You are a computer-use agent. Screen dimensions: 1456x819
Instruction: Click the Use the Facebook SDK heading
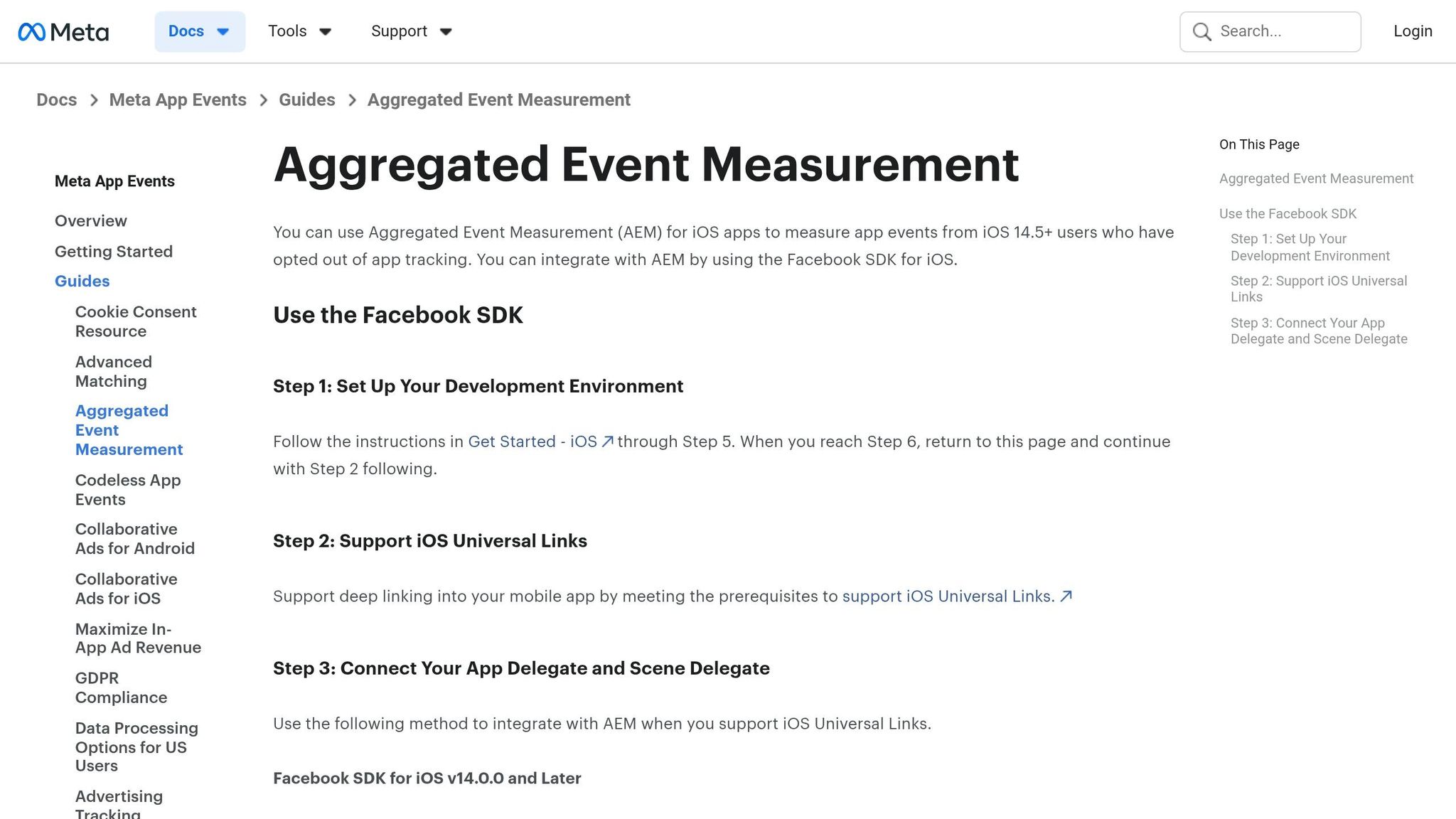398,315
